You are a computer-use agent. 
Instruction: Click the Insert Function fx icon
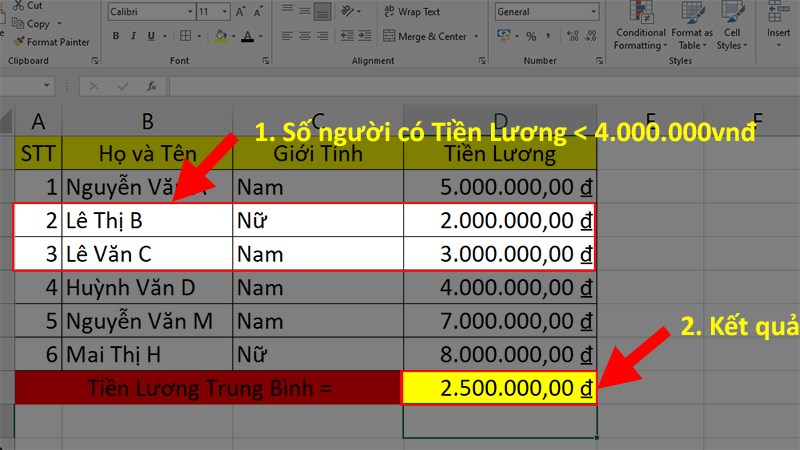pos(152,86)
